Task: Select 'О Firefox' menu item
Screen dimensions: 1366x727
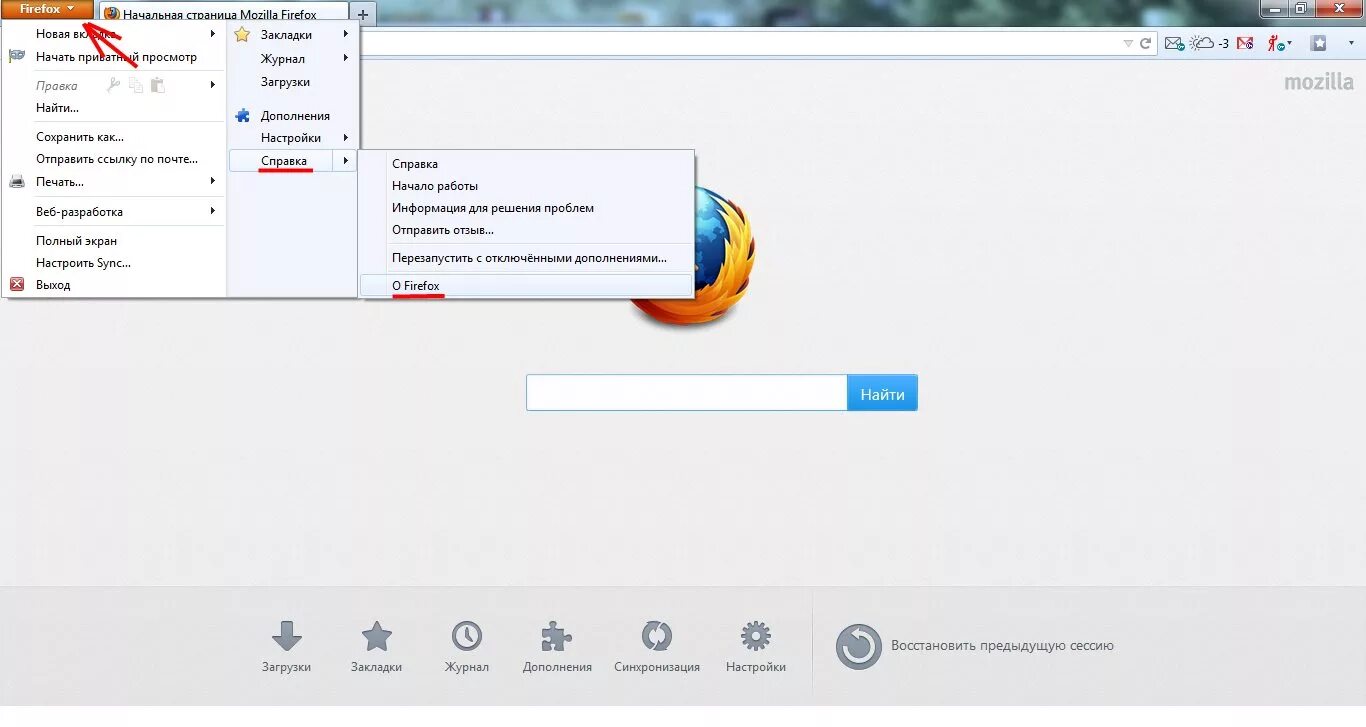Action: click(x=527, y=286)
